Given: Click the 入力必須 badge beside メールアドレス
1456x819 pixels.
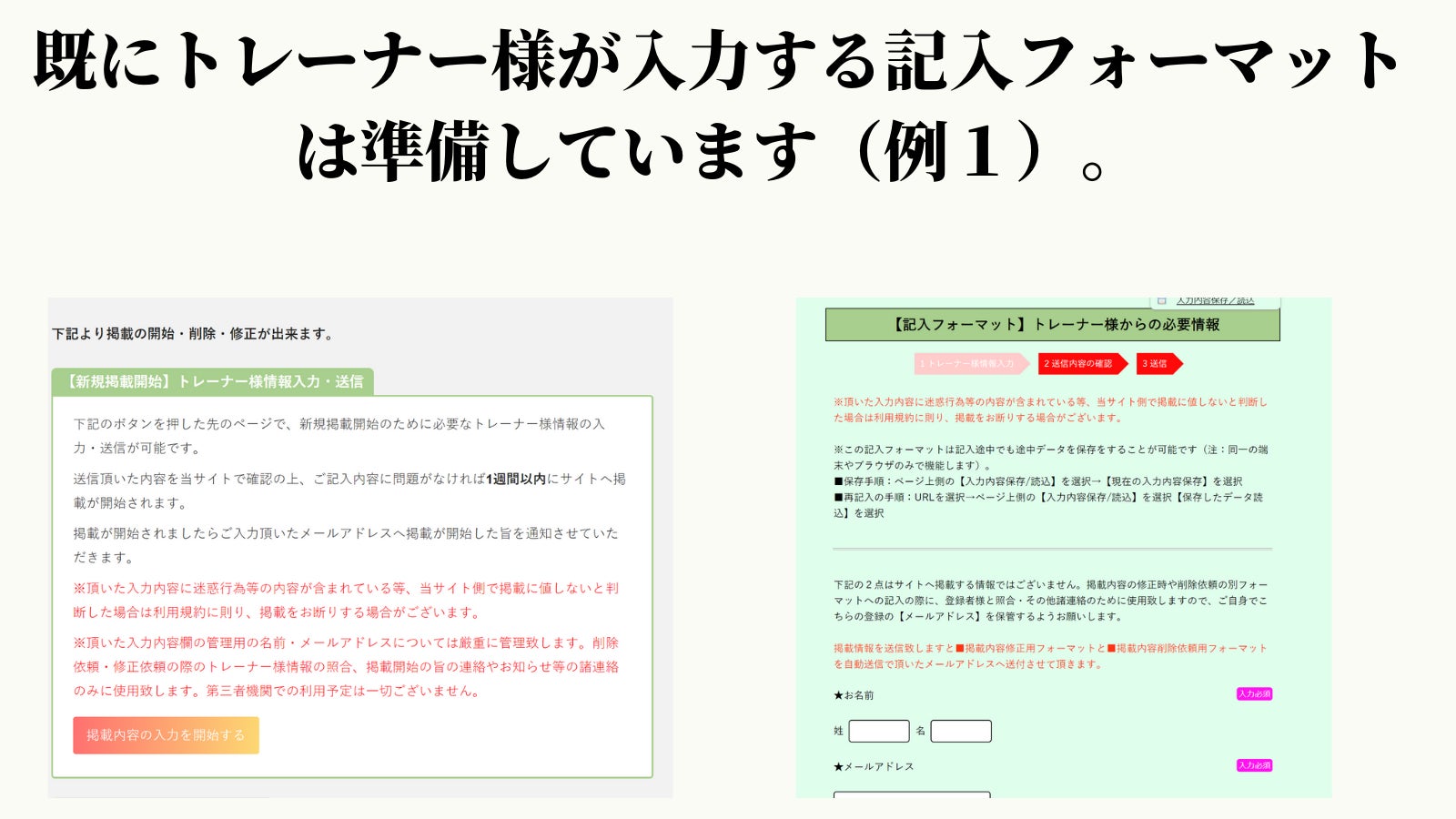Looking at the screenshot, I should [x=1254, y=765].
